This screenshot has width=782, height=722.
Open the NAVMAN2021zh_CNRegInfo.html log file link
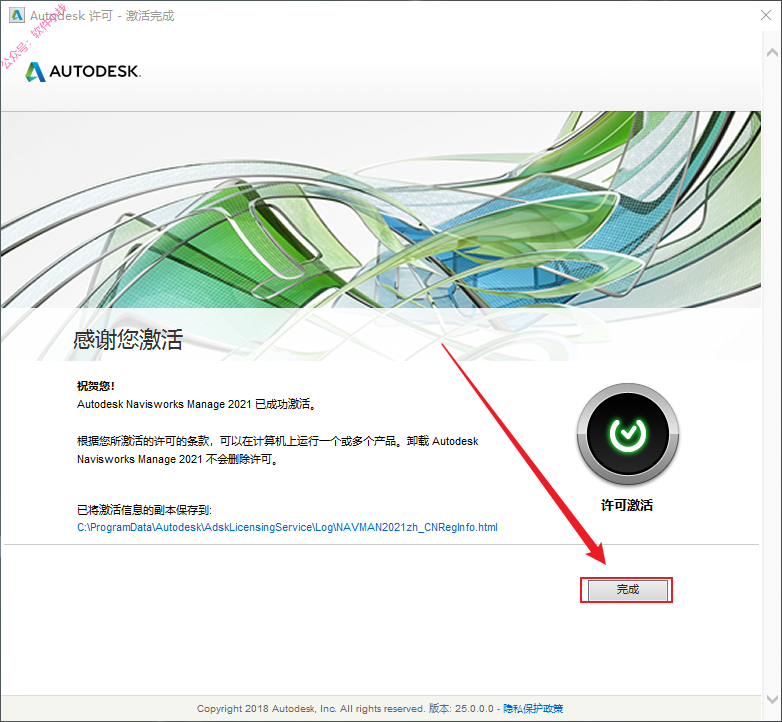287,527
